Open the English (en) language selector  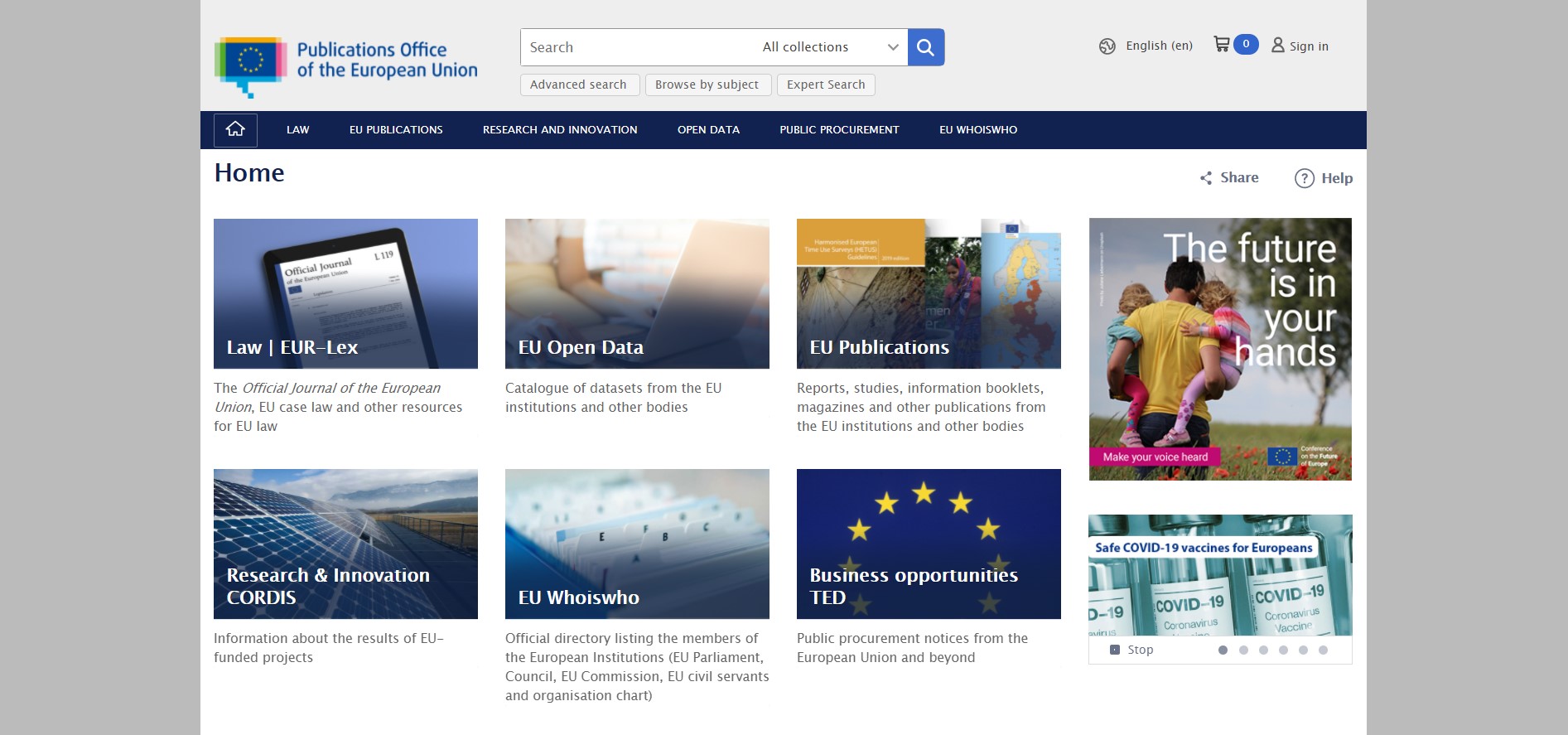click(x=1159, y=46)
